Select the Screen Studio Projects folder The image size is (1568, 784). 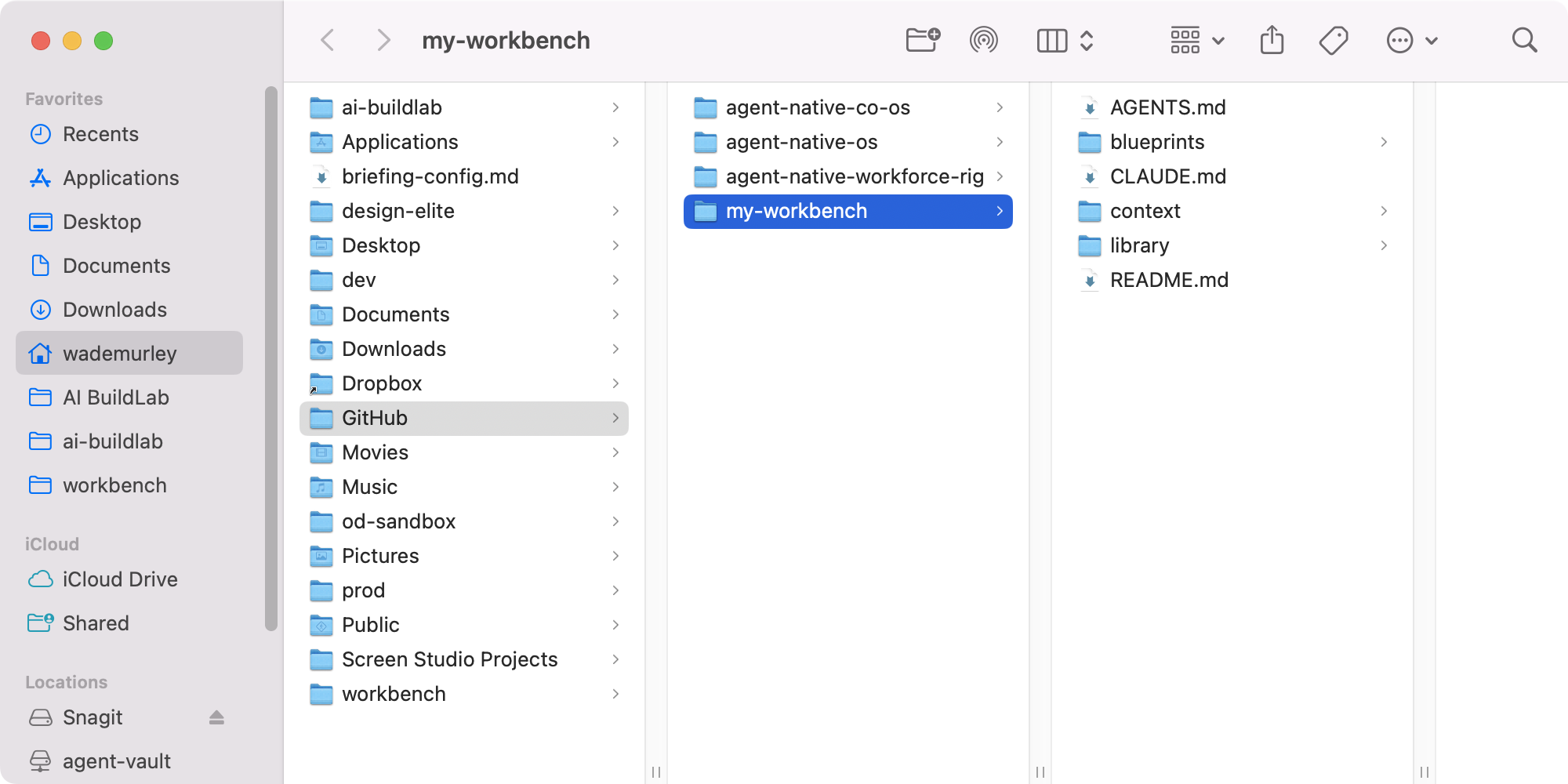464,659
